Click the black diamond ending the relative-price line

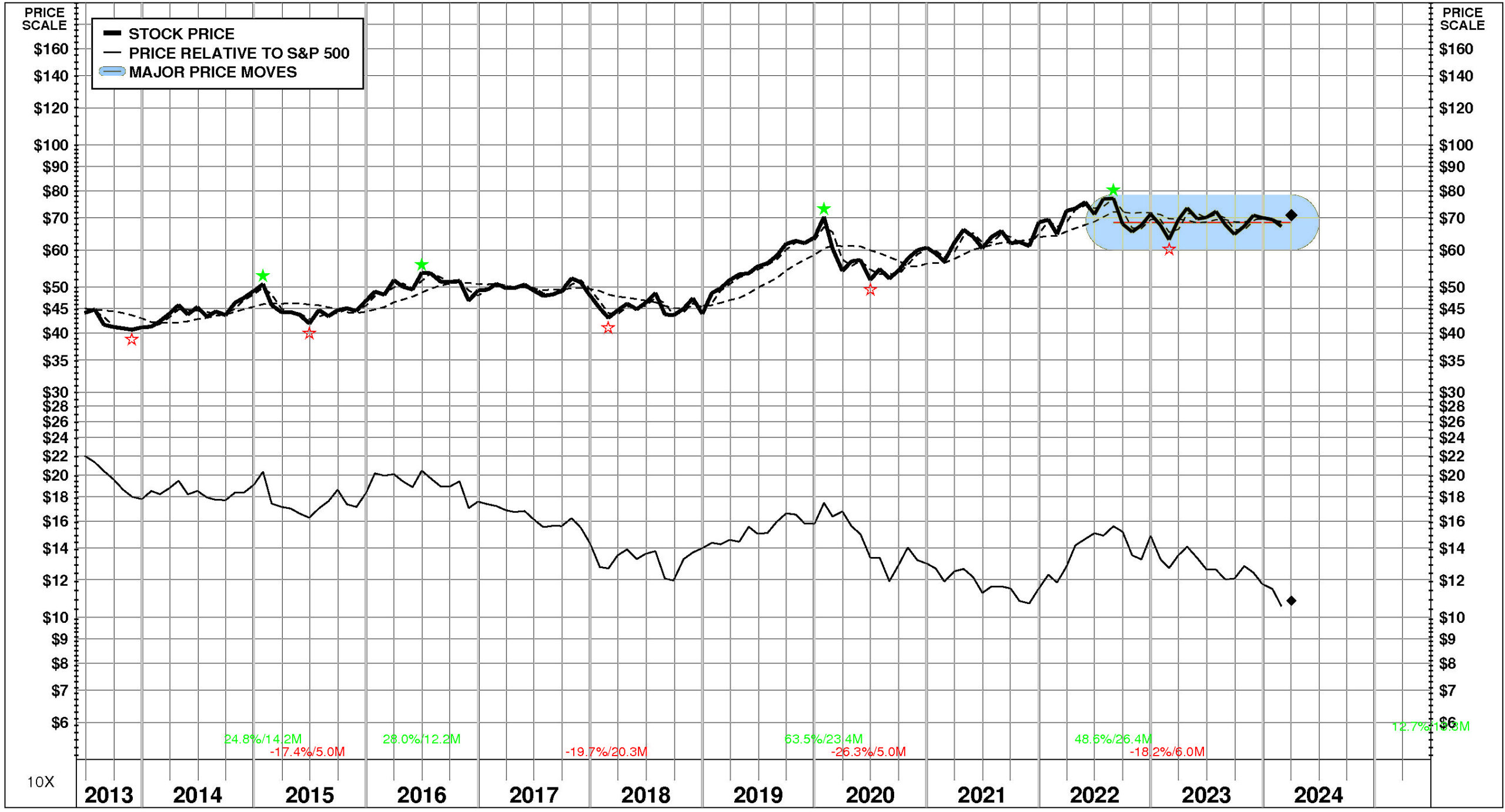[x=1291, y=600]
